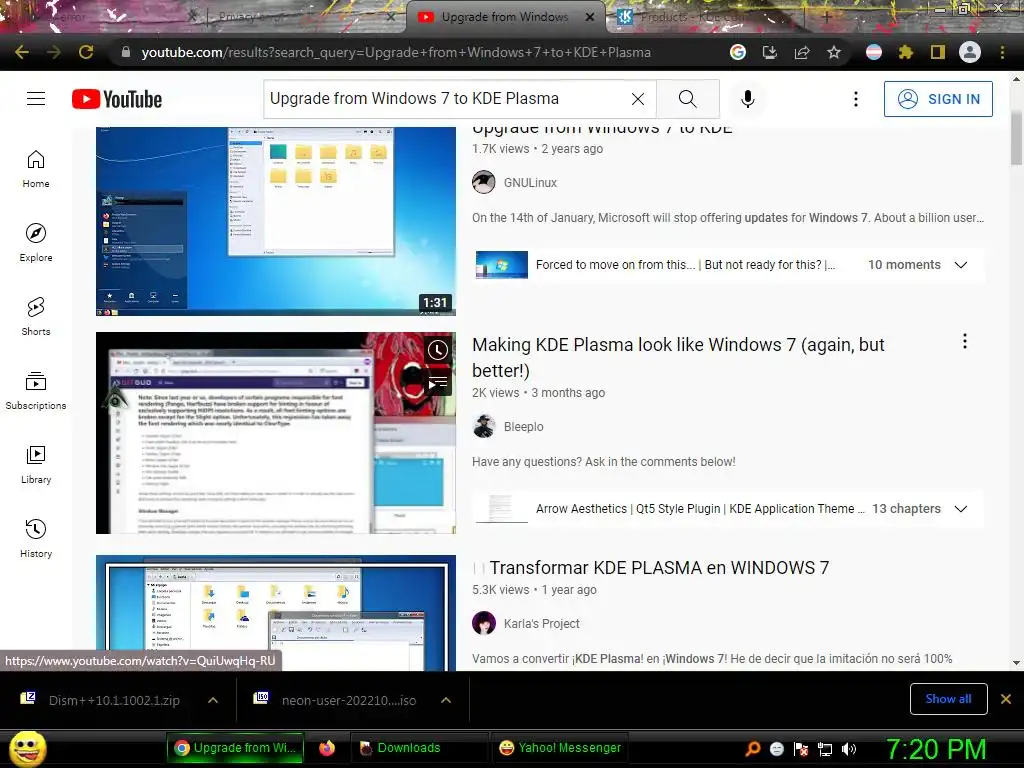Add Bleeplo video to queue

pos(438,382)
